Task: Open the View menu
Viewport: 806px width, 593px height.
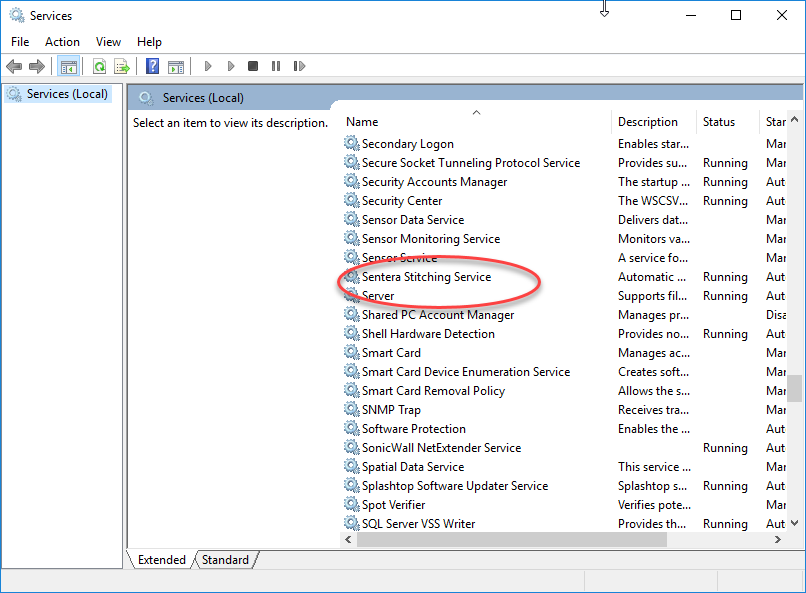Action: click(x=108, y=42)
